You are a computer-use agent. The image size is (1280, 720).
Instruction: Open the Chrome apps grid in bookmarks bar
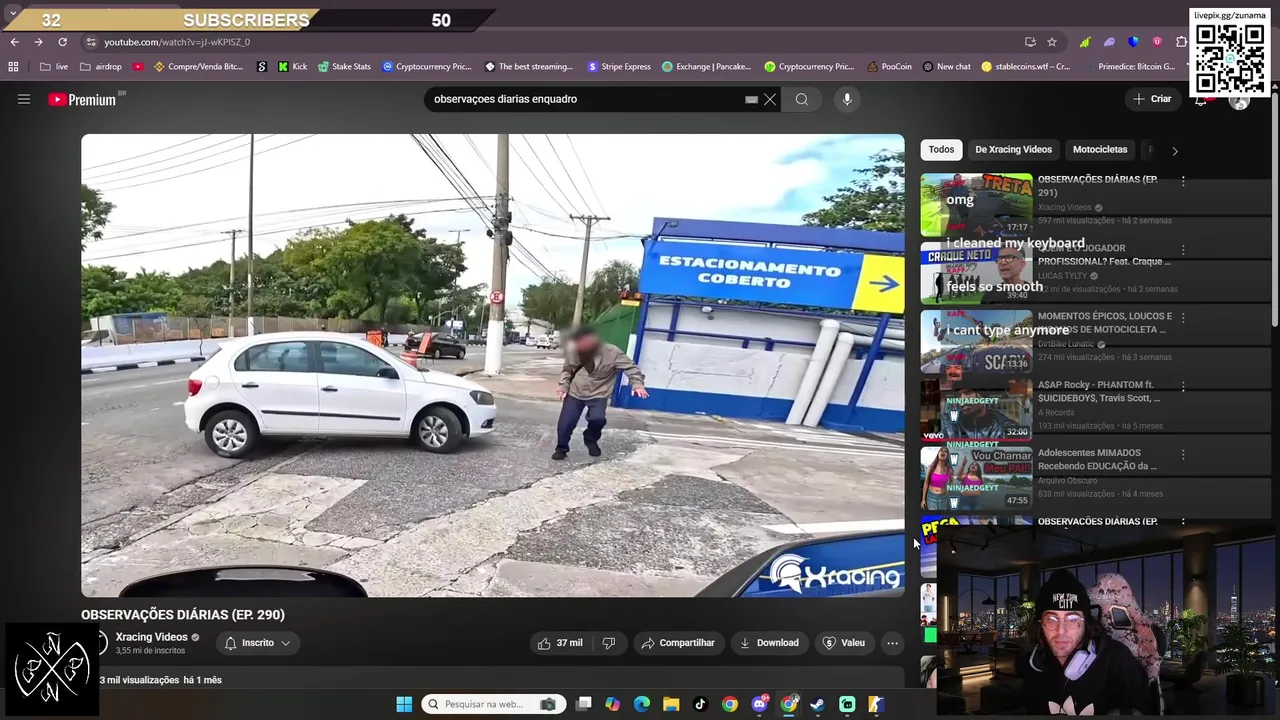[x=13, y=67]
